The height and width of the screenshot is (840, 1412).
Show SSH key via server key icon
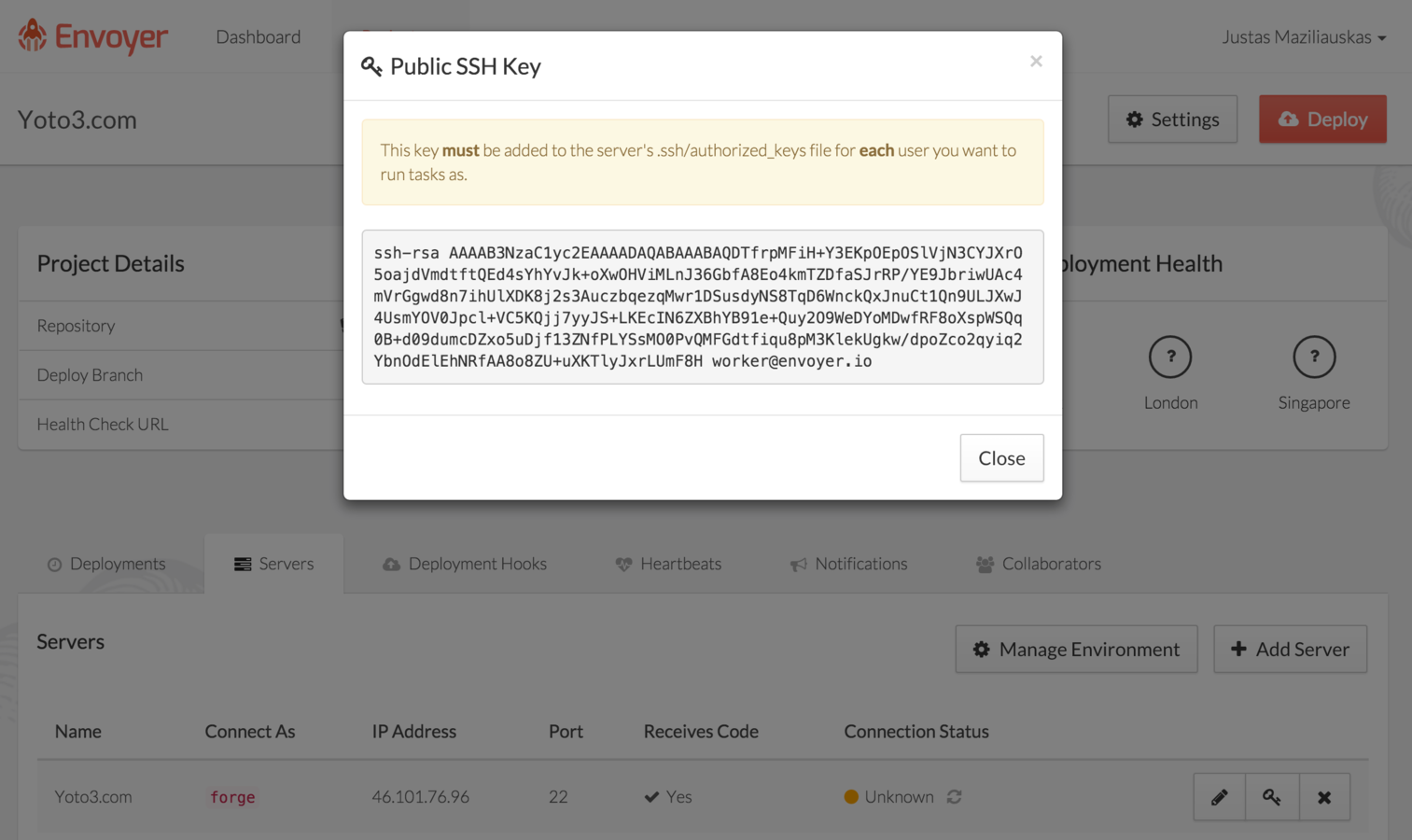(x=1272, y=797)
